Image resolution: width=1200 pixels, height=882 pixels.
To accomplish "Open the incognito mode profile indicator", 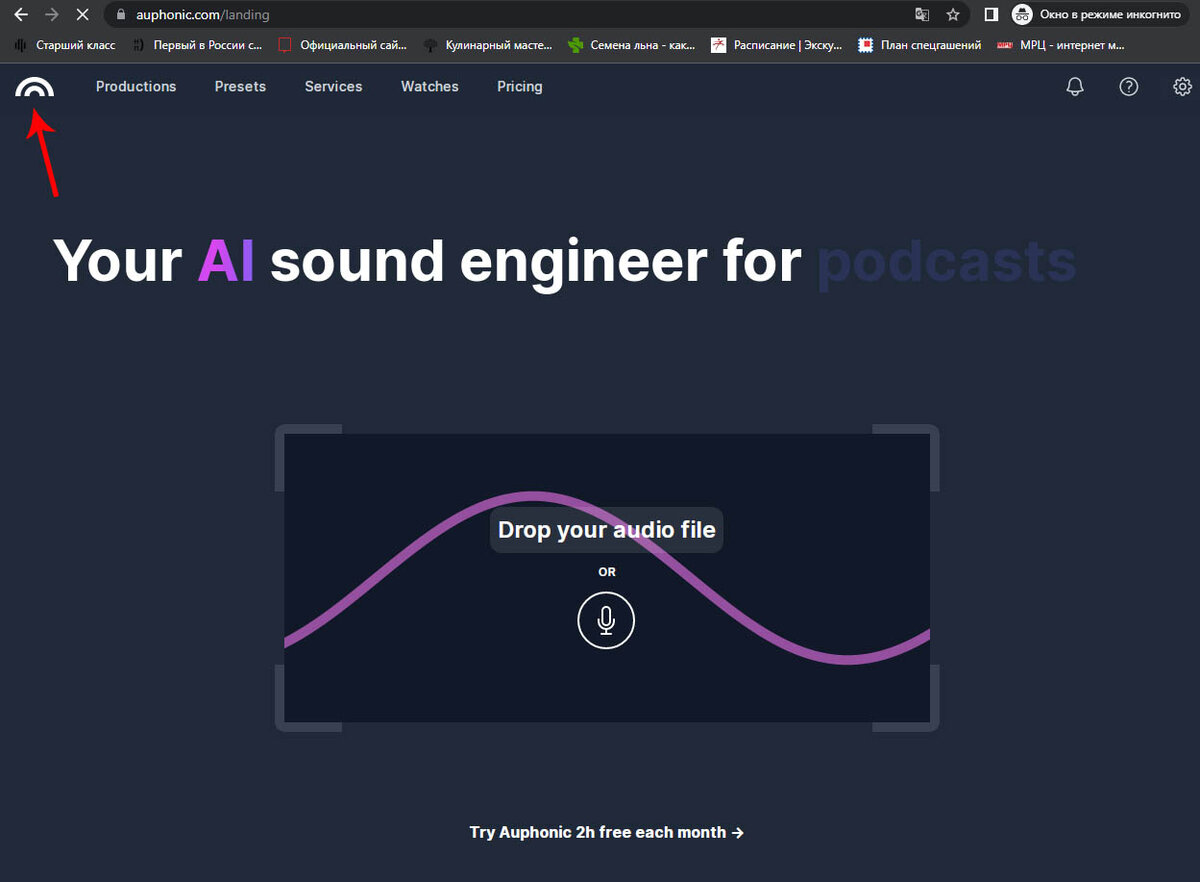I will [1100, 15].
